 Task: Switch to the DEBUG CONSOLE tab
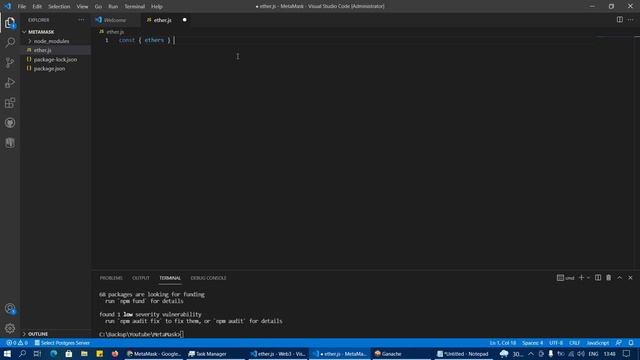click(x=208, y=278)
